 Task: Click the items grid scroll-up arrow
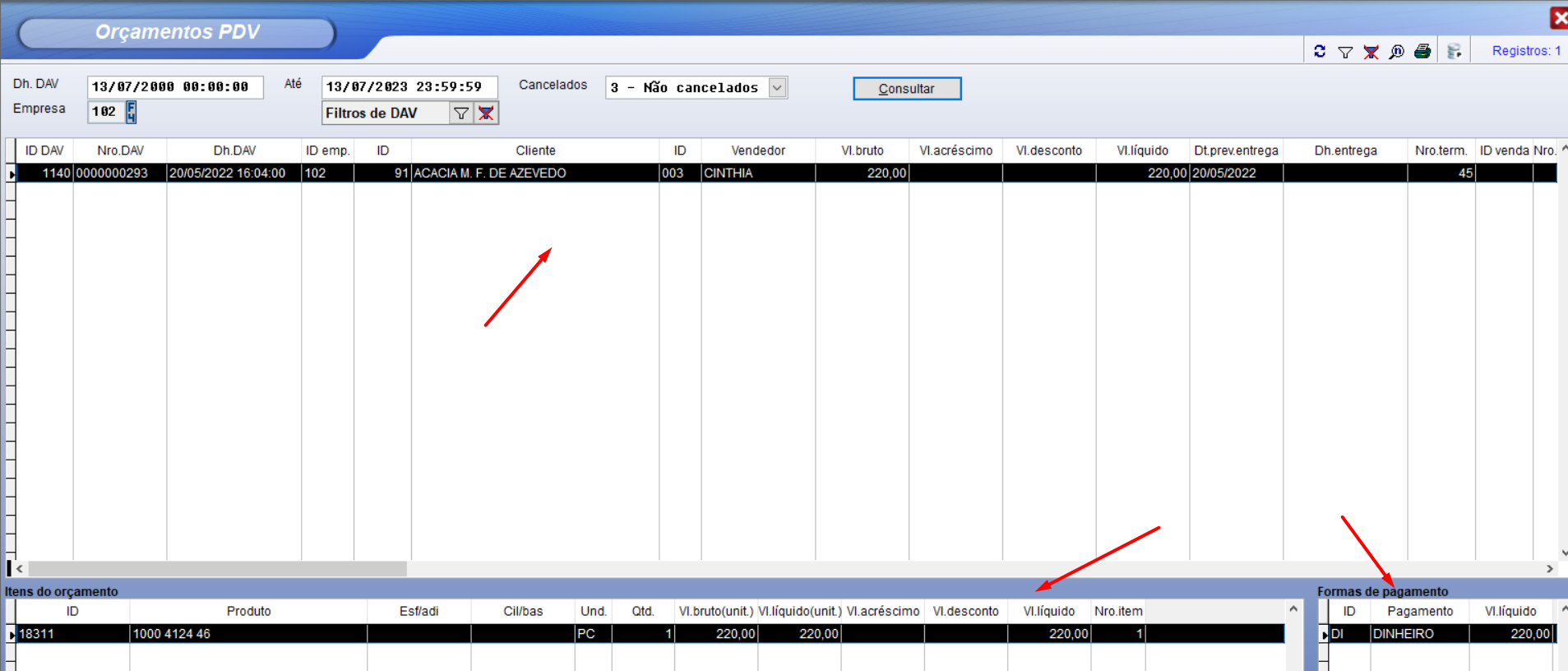coord(1293,609)
